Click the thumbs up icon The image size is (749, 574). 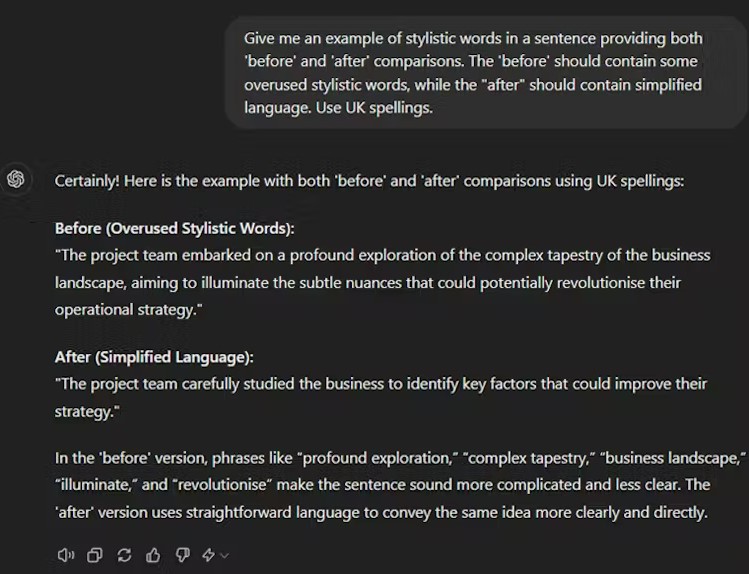(153, 555)
